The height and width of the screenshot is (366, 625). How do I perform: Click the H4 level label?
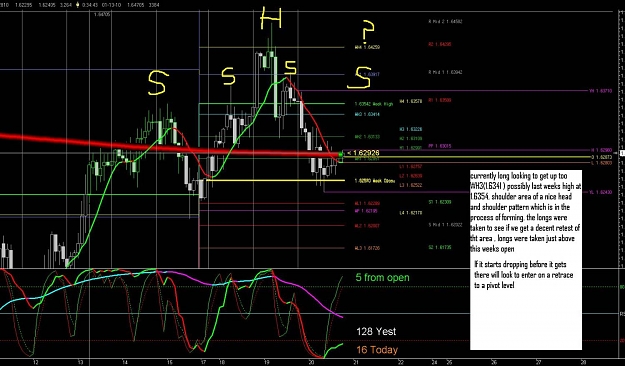[411, 101]
